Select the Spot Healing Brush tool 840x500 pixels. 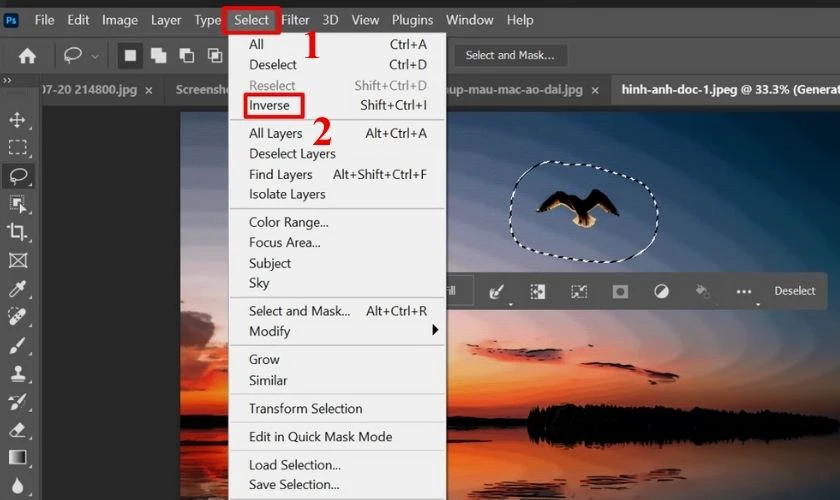[17, 317]
